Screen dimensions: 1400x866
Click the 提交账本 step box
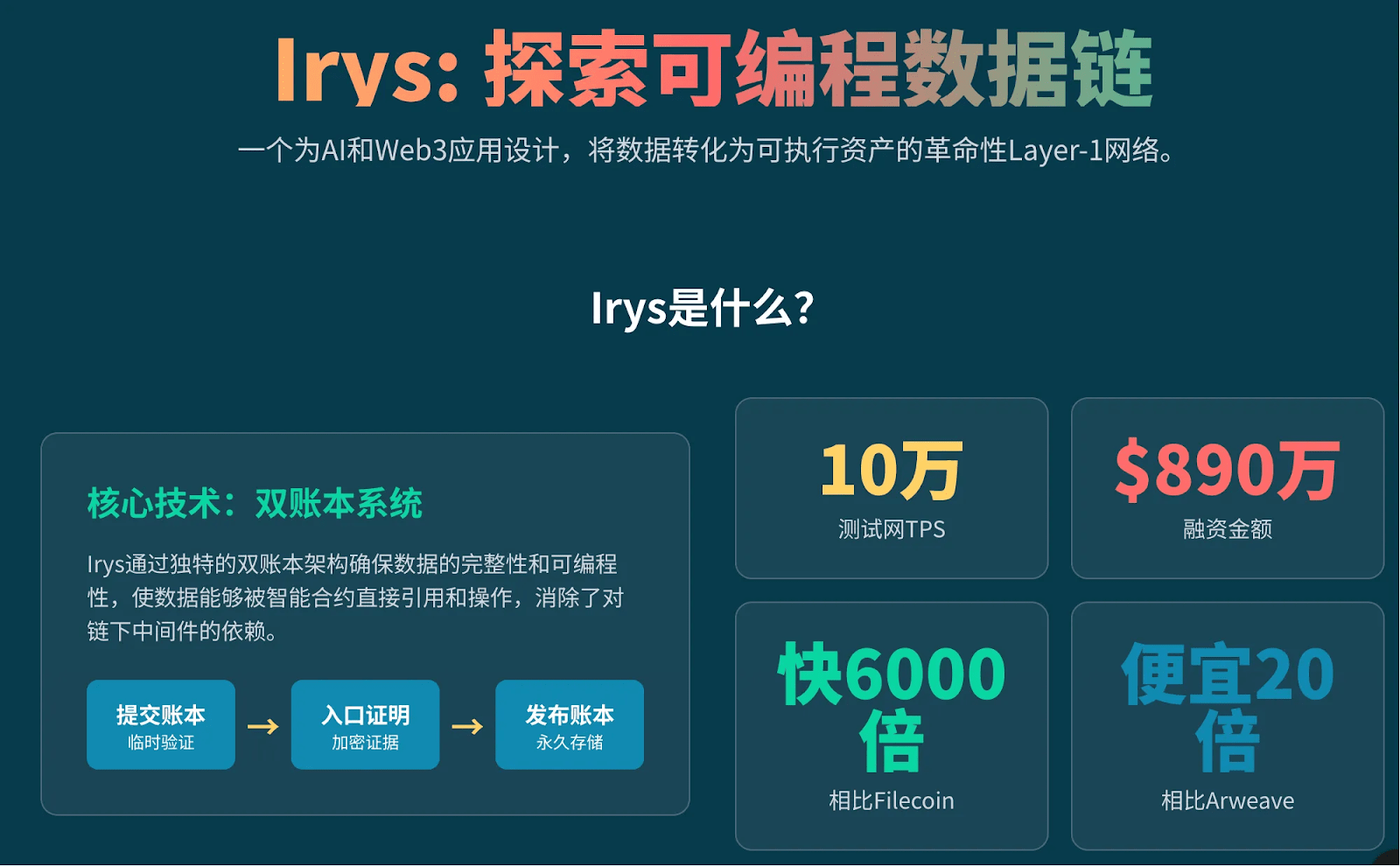(161, 725)
